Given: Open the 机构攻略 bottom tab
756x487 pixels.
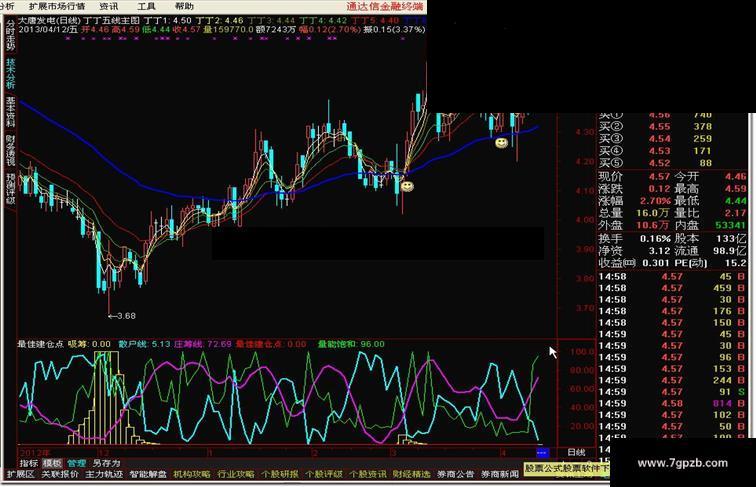Looking at the screenshot, I should (x=192, y=474).
